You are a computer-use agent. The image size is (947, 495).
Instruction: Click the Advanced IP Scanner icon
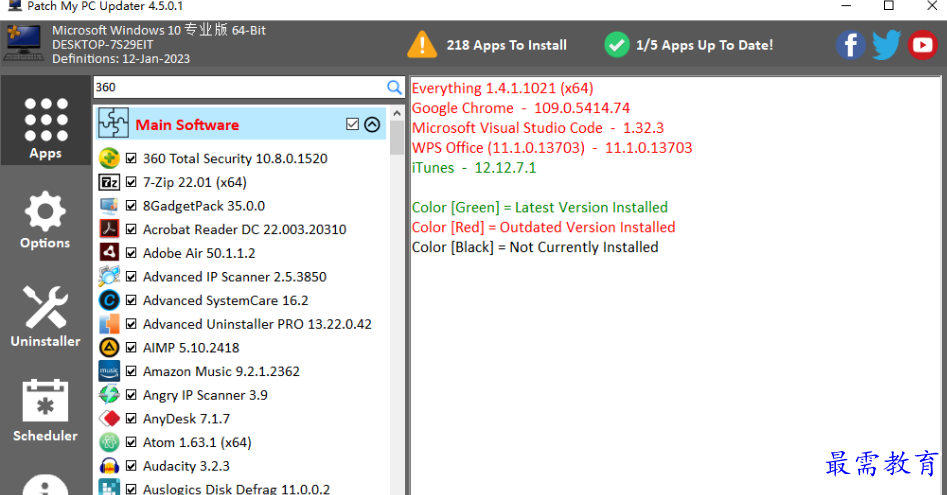click(x=109, y=276)
